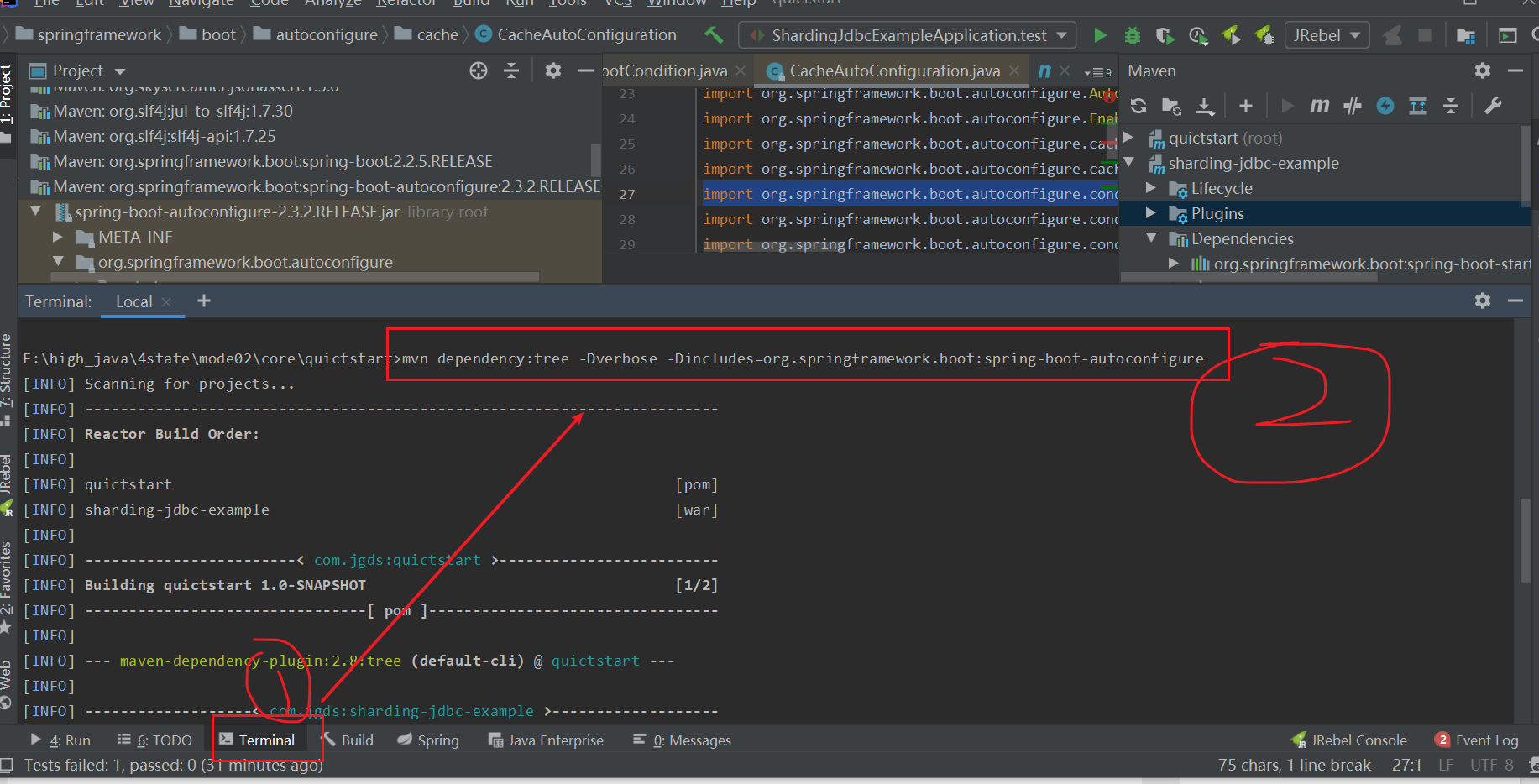Image resolution: width=1539 pixels, height=784 pixels.
Task: Open Maven settings wrench icon
Action: (x=1493, y=106)
